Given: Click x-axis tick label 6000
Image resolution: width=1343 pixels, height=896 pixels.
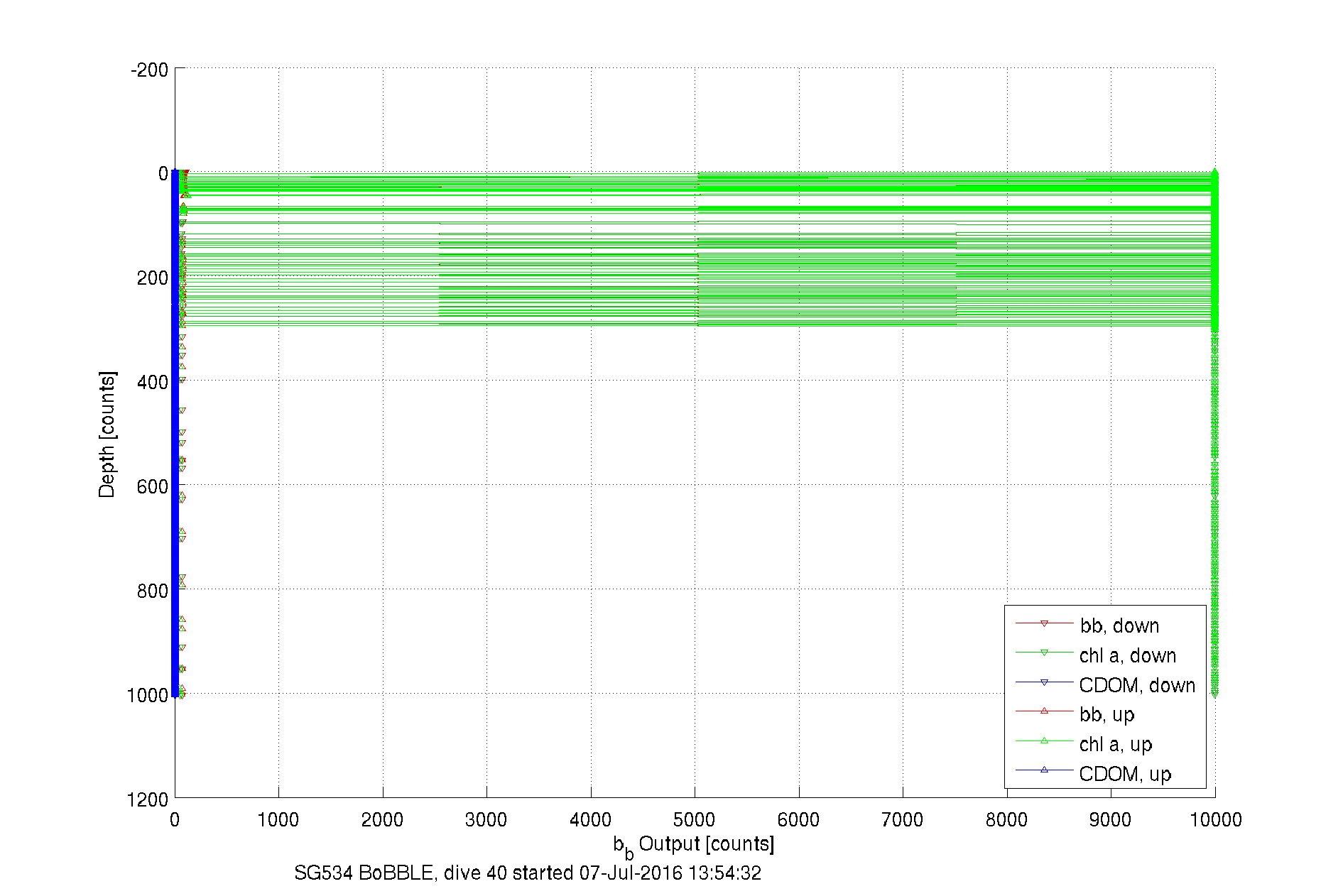Looking at the screenshot, I should pos(798,819).
